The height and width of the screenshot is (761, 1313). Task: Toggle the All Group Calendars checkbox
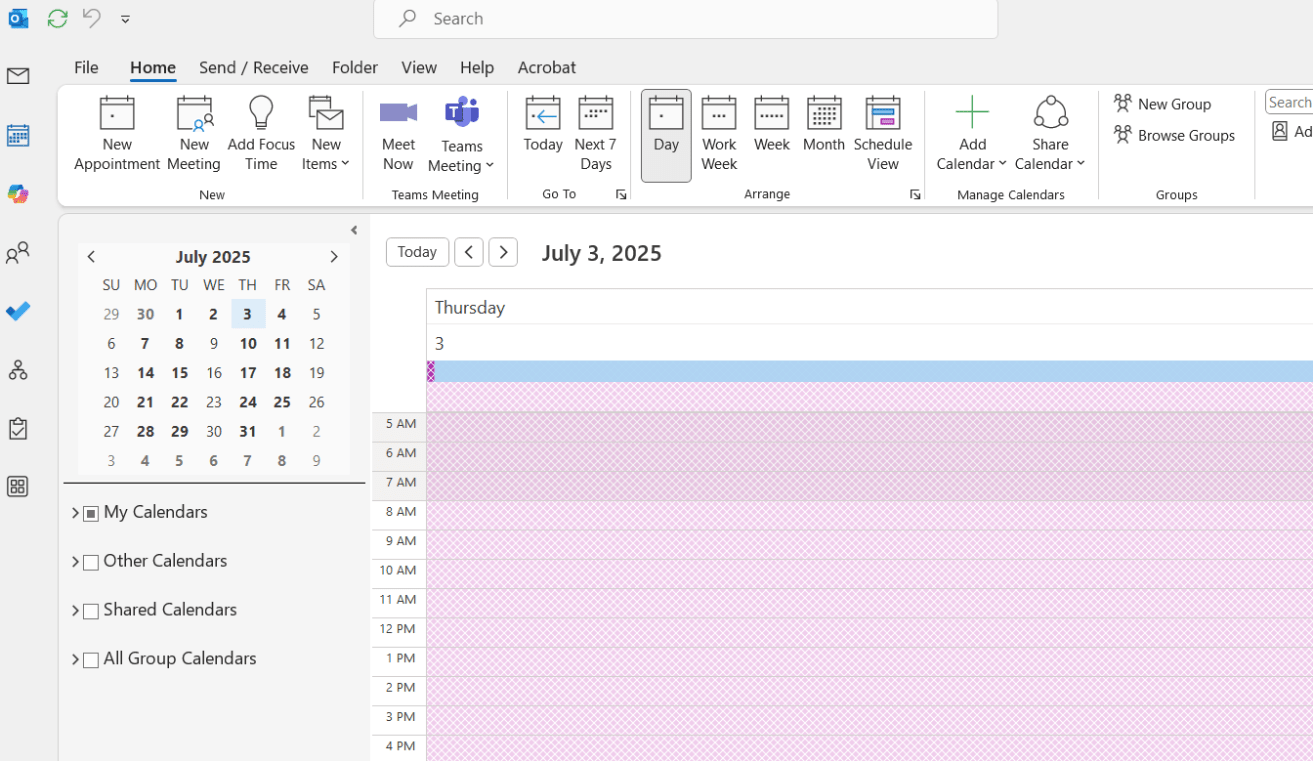[91, 661]
